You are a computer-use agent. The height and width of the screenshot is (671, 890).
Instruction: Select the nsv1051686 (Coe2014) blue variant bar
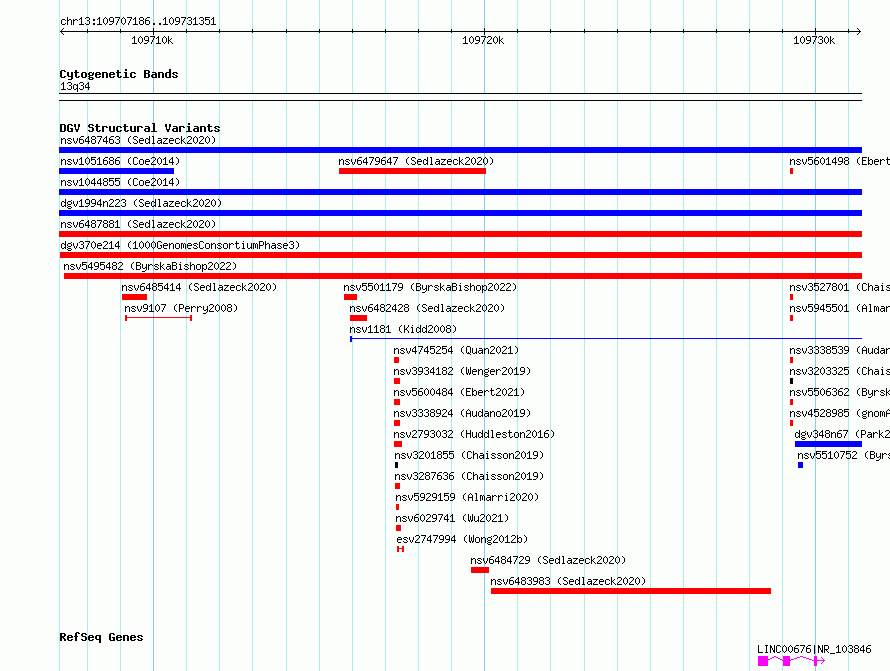coord(116,171)
